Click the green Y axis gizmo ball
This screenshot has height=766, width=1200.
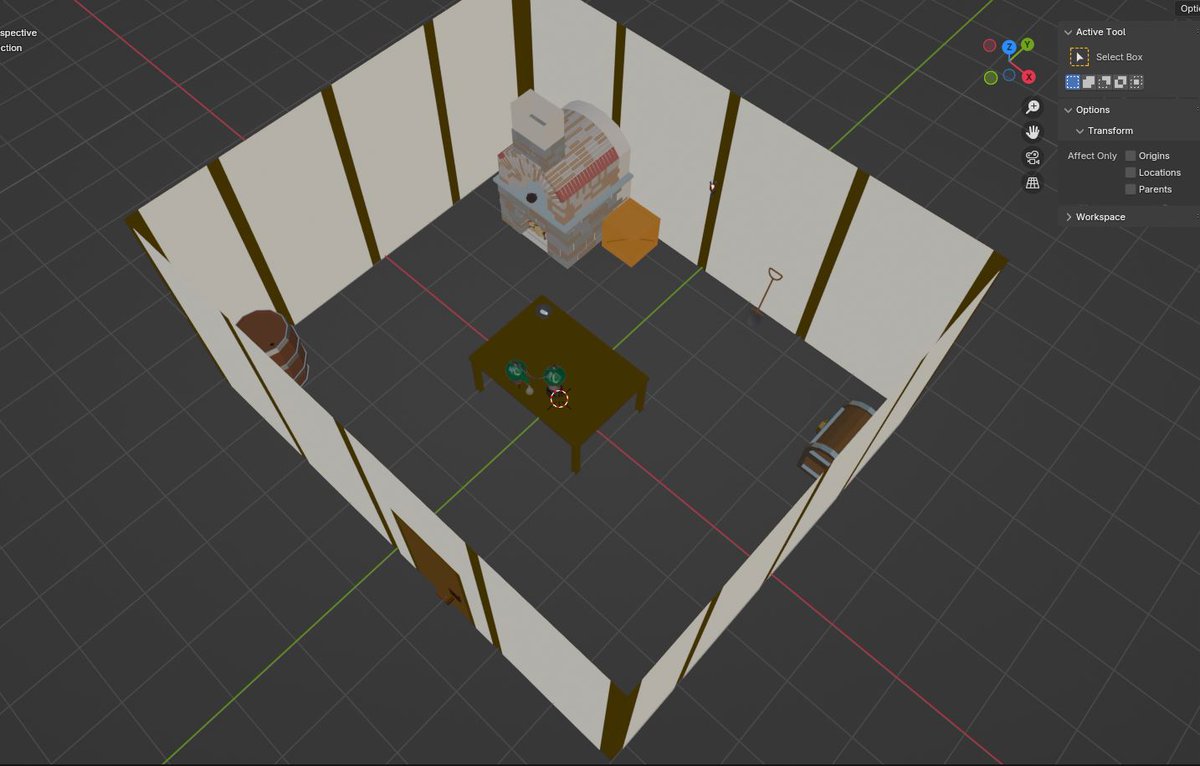(1028, 45)
